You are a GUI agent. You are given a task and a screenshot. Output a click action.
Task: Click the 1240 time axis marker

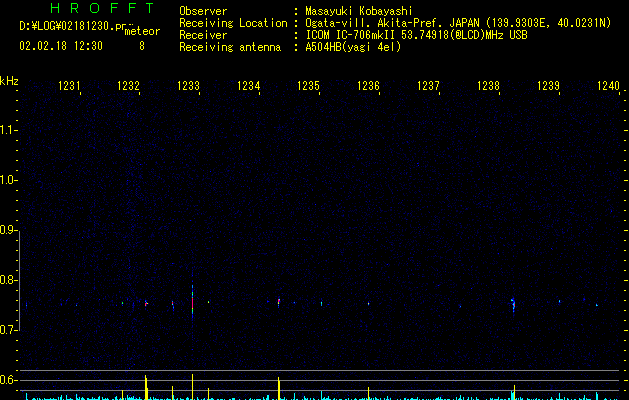[x=609, y=86]
